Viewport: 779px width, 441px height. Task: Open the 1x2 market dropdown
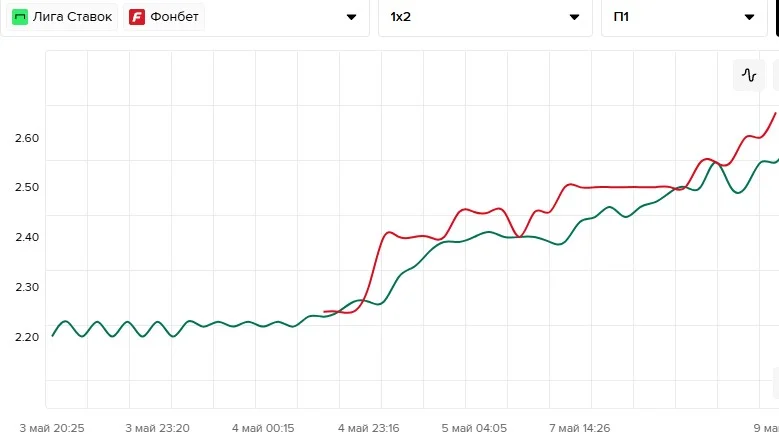tap(485, 17)
